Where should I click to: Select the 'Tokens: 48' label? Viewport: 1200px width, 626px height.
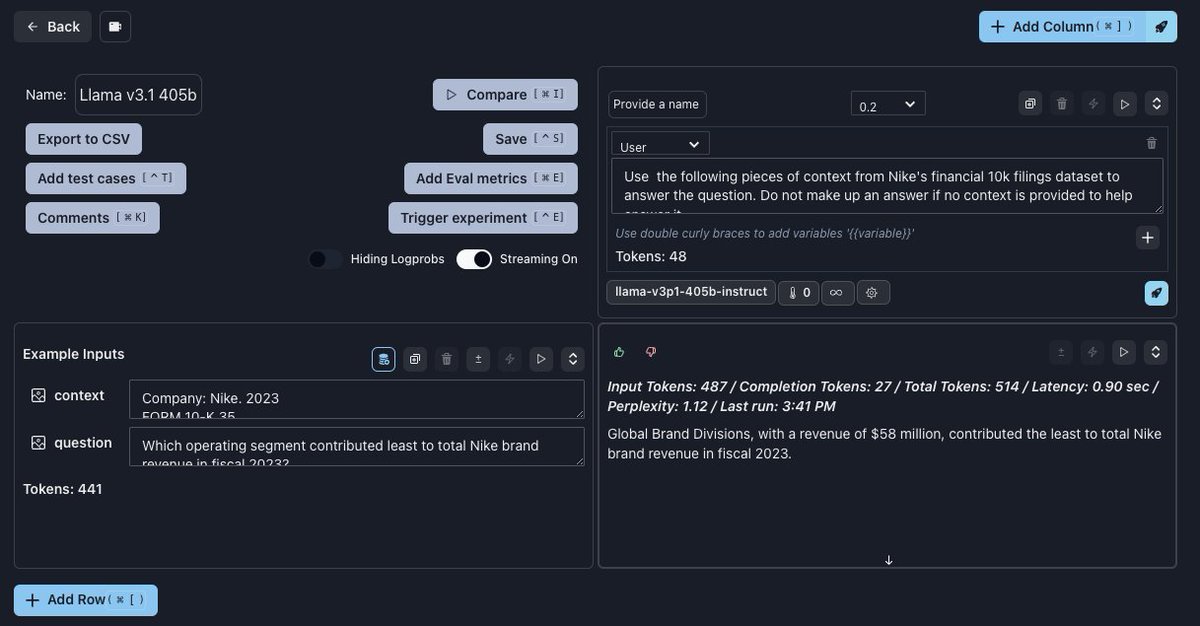pyautogui.click(x=651, y=256)
